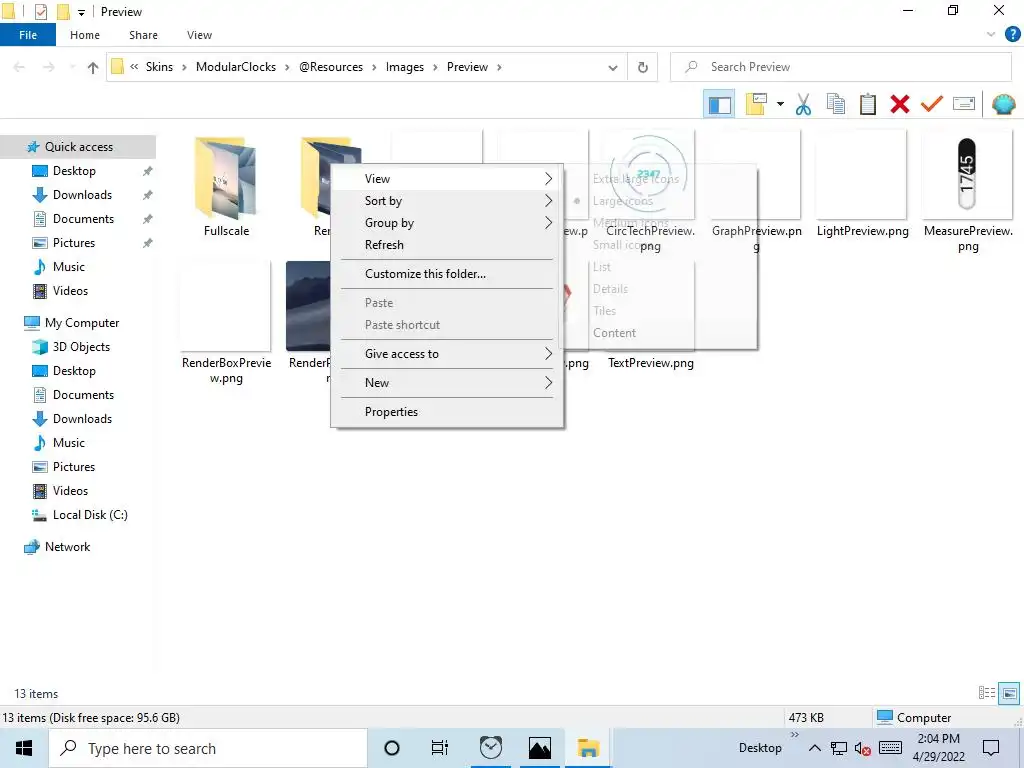This screenshot has height=768, width=1024.
Task: Click the taskbar search box
Action: pyautogui.click(x=208, y=748)
